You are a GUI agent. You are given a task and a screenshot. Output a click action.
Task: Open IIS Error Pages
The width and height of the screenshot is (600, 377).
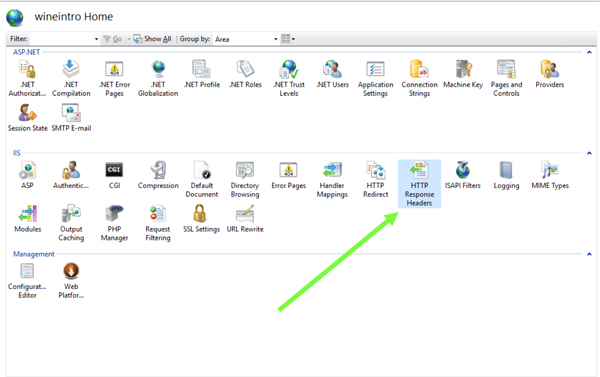pos(289,175)
